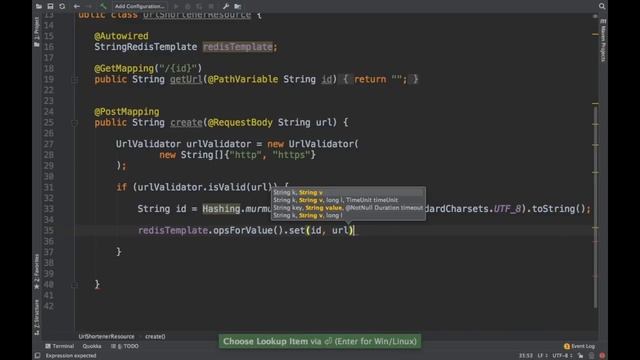Click red error indicator in status bar
640x360 pixels.
(x=602, y=356)
